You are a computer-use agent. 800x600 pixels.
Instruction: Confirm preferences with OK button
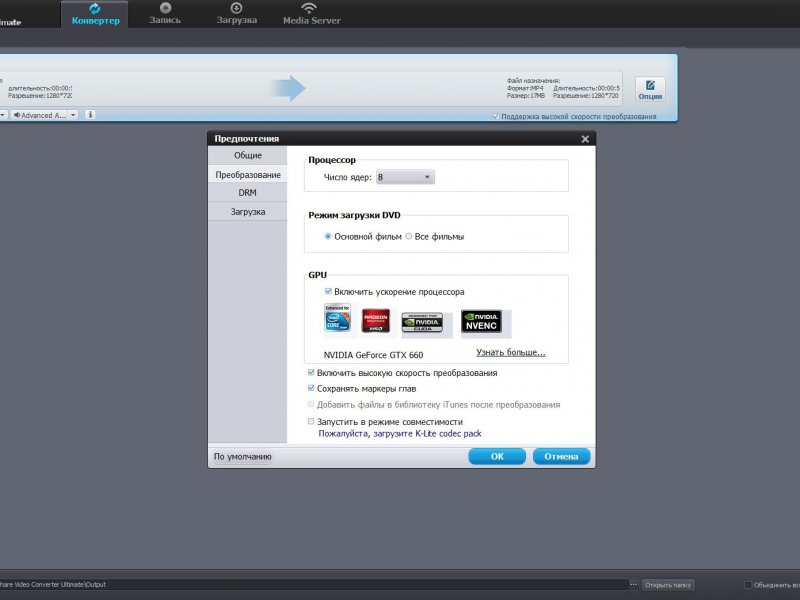497,457
